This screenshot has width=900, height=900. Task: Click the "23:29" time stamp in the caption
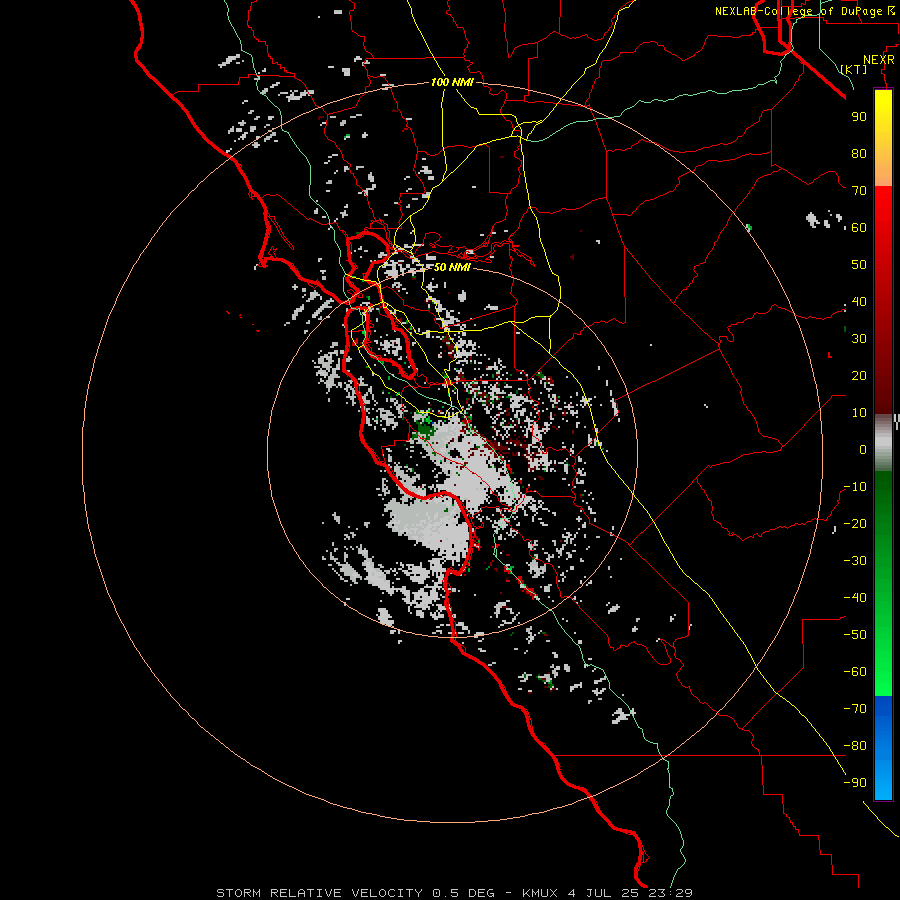671,893
